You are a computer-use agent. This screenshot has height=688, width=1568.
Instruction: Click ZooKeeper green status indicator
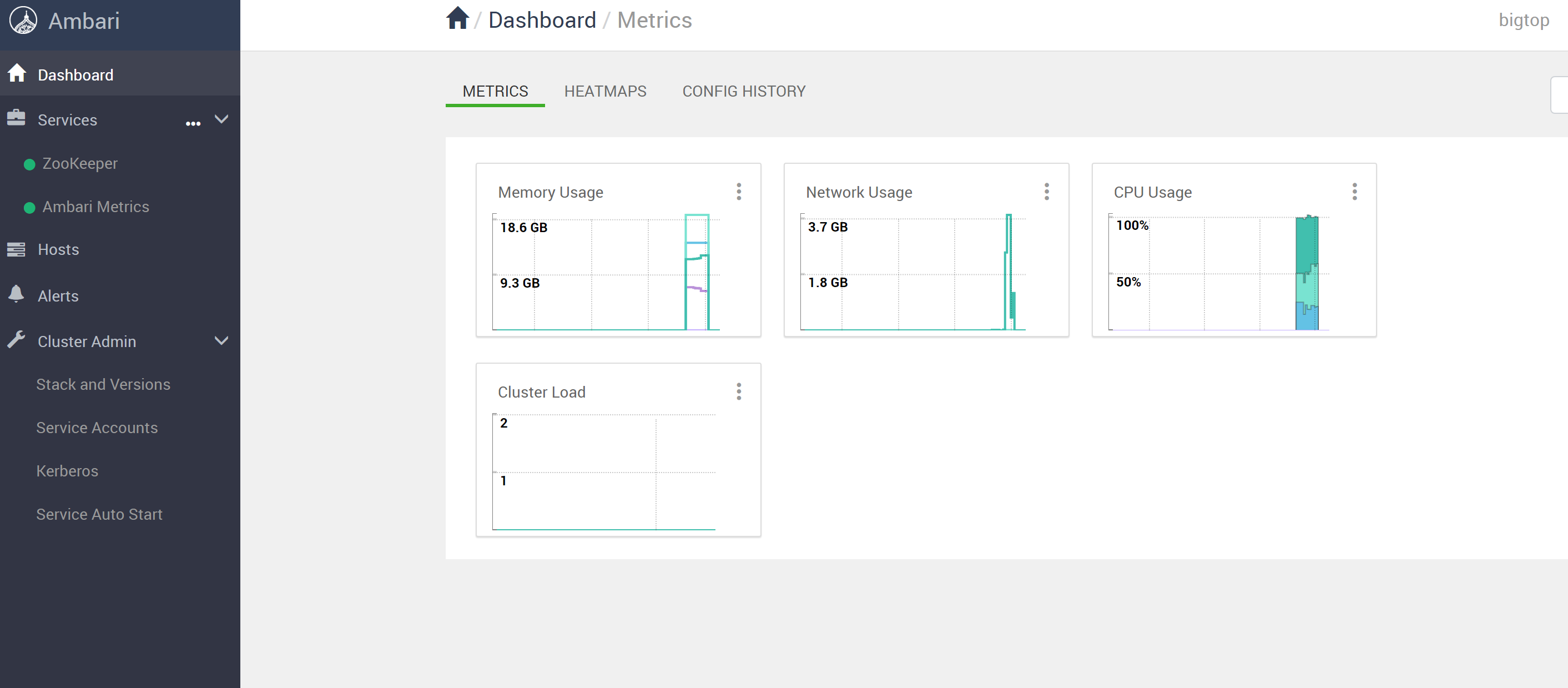29,164
